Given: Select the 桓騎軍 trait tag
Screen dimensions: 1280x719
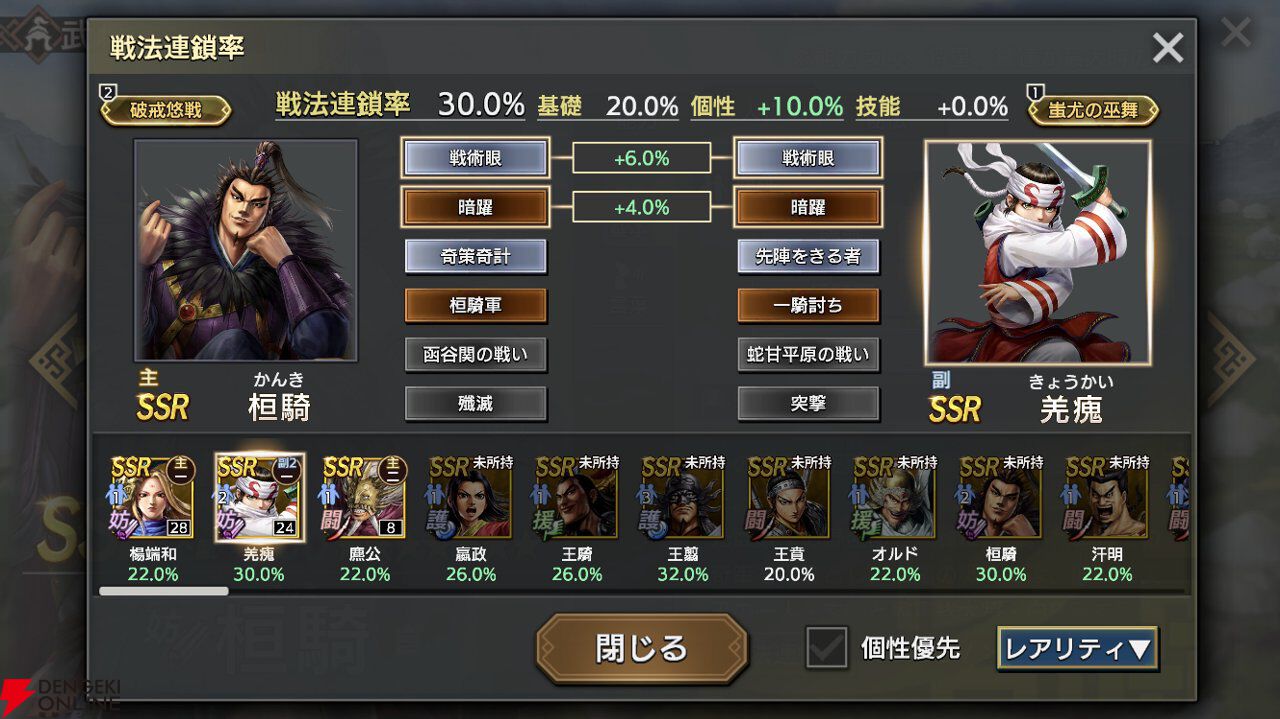Looking at the screenshot, I should (476, 306).
